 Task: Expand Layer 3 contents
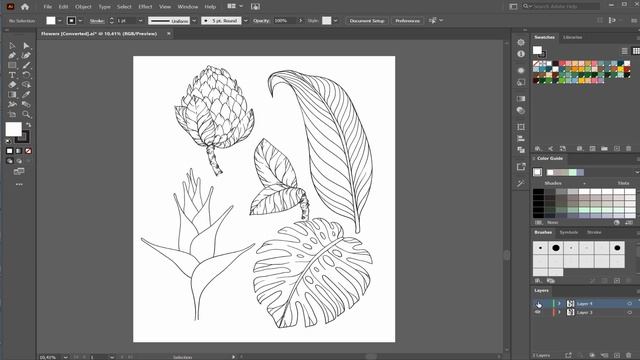click(x=560, y=312)
